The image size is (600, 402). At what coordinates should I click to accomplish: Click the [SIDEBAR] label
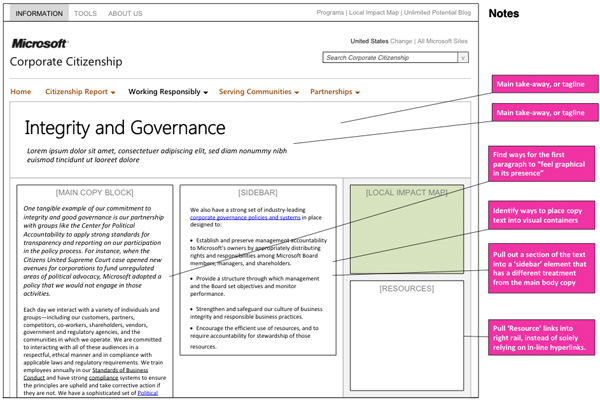pyautogui.click(x=258, y=192)
